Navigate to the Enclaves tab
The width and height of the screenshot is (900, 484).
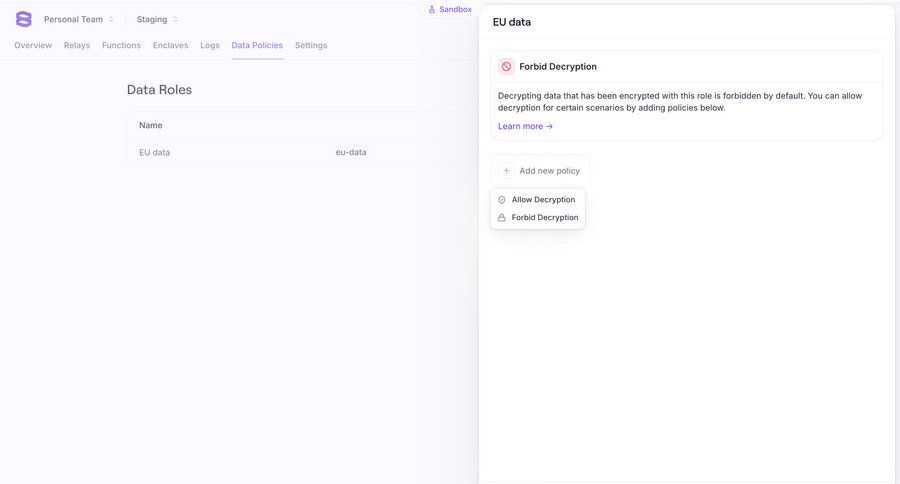point(170,45)
